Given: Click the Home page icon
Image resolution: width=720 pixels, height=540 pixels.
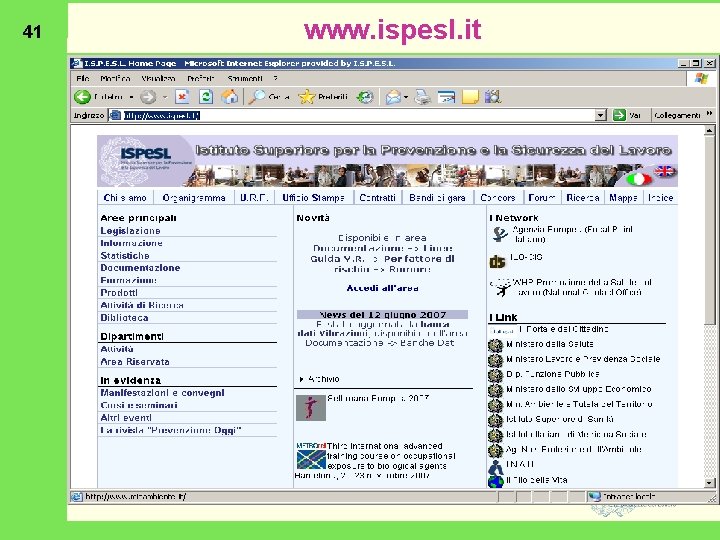Looking at the screenshot, I should coord(230,96).
